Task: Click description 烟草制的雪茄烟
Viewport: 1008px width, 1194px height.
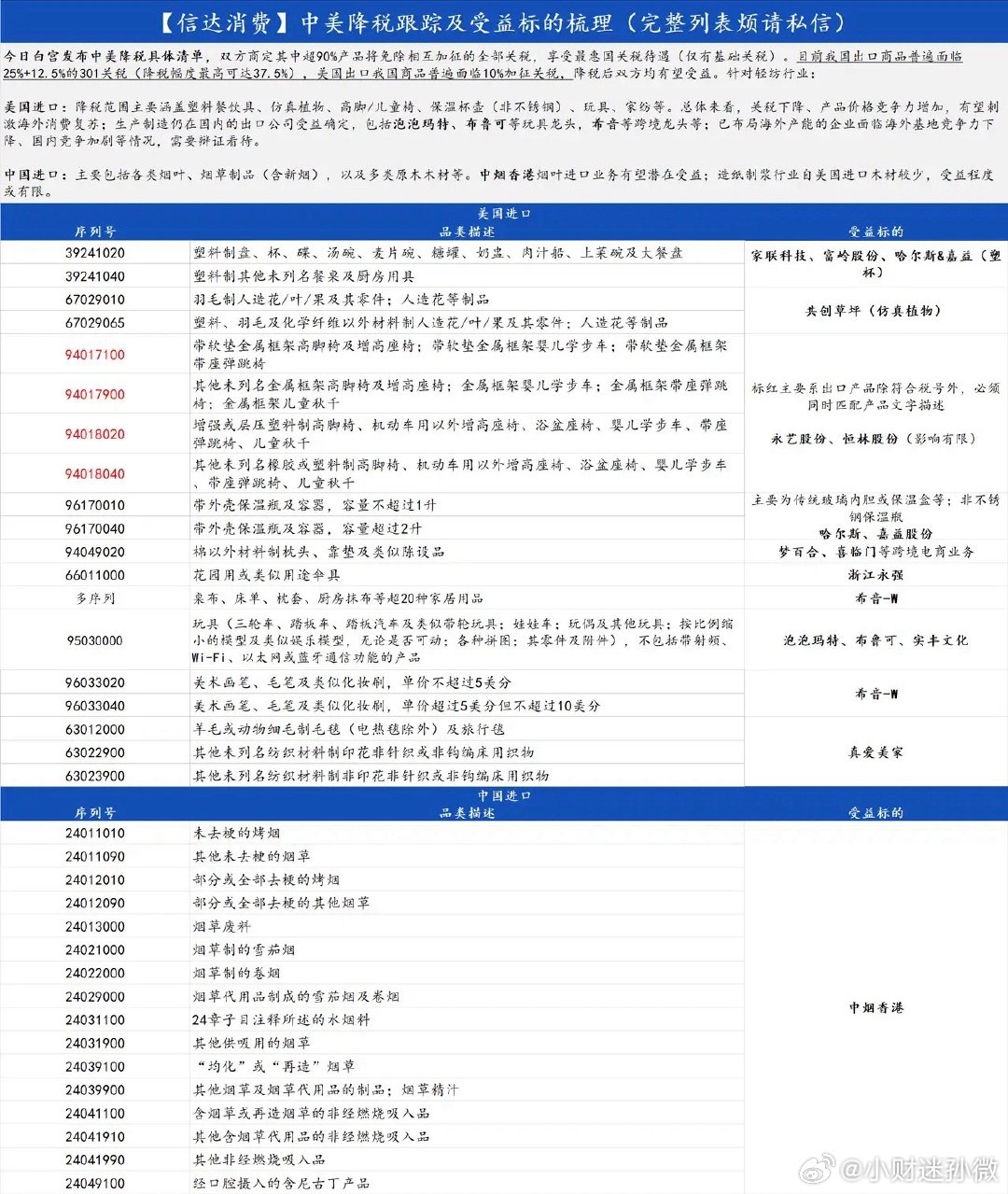Action: click(x=245, y=950)
